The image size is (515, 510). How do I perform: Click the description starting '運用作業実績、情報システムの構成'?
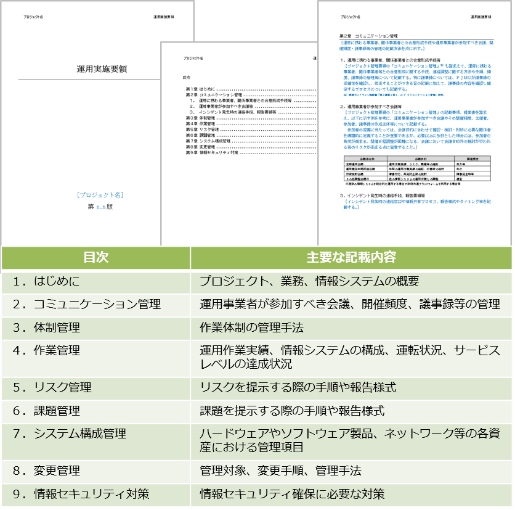point(350,357)
